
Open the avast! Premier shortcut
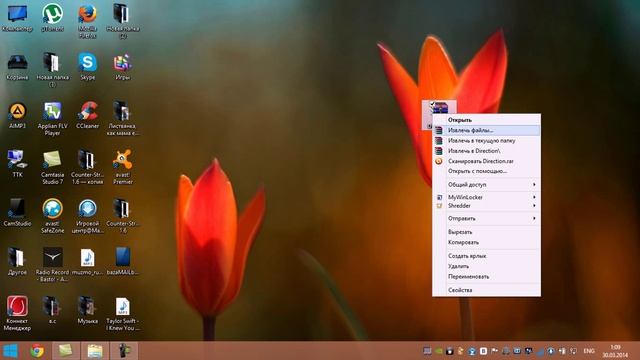coord(122,167)
